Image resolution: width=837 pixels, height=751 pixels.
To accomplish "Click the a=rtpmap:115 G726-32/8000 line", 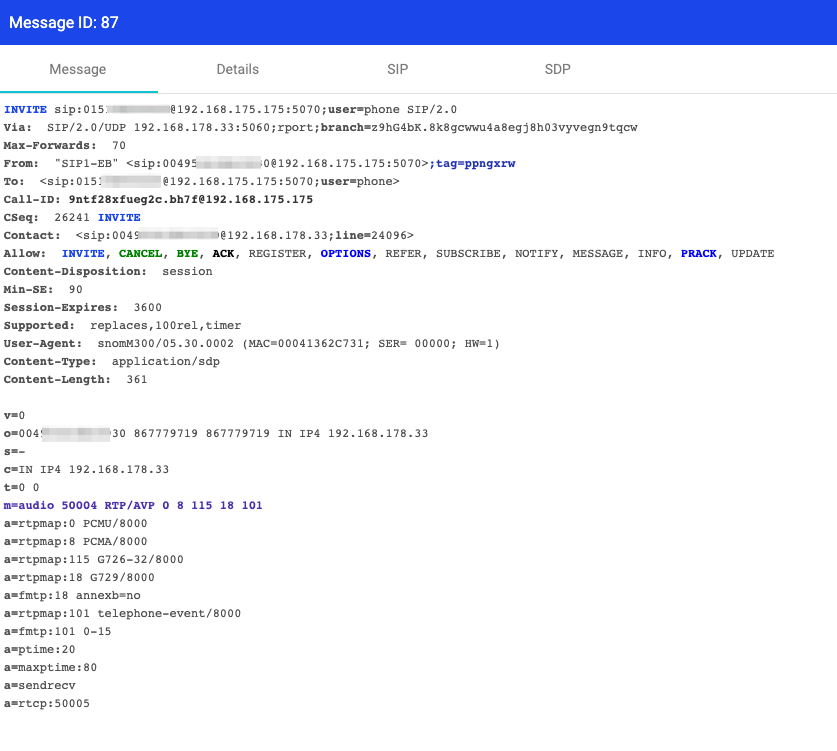I will click(94, 560).
